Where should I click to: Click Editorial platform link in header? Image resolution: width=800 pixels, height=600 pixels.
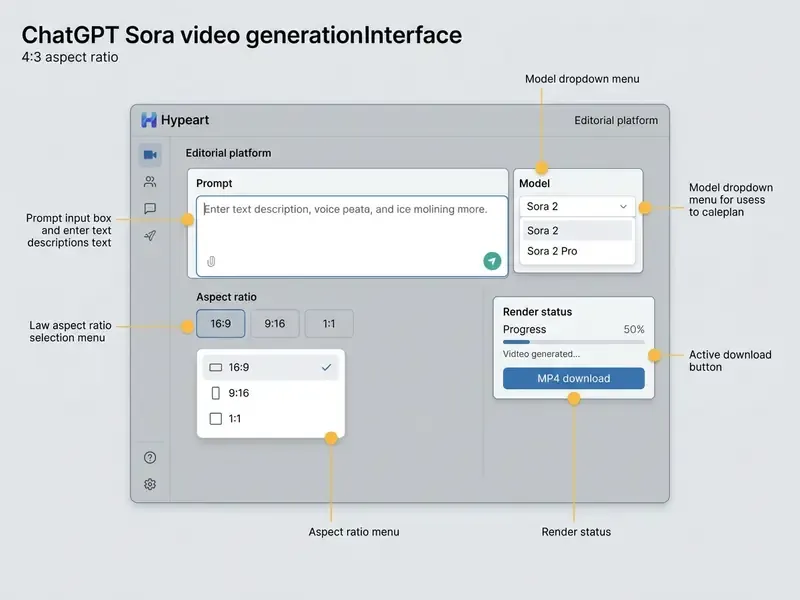click(x=616, y=120)
